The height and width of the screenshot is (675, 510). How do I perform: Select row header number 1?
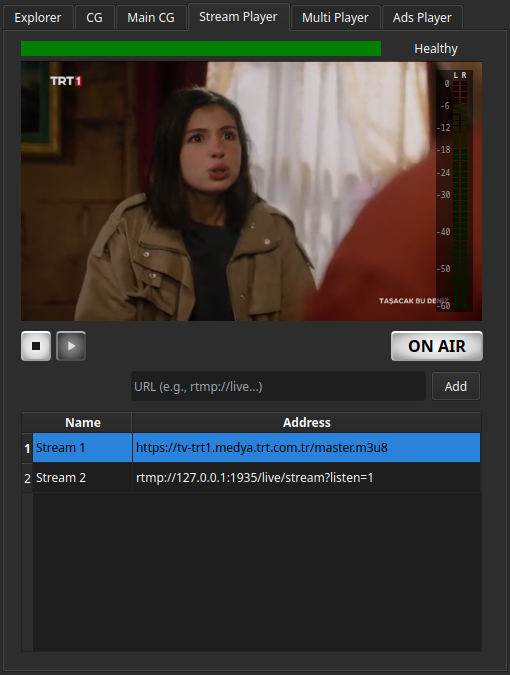coord(27,448)
